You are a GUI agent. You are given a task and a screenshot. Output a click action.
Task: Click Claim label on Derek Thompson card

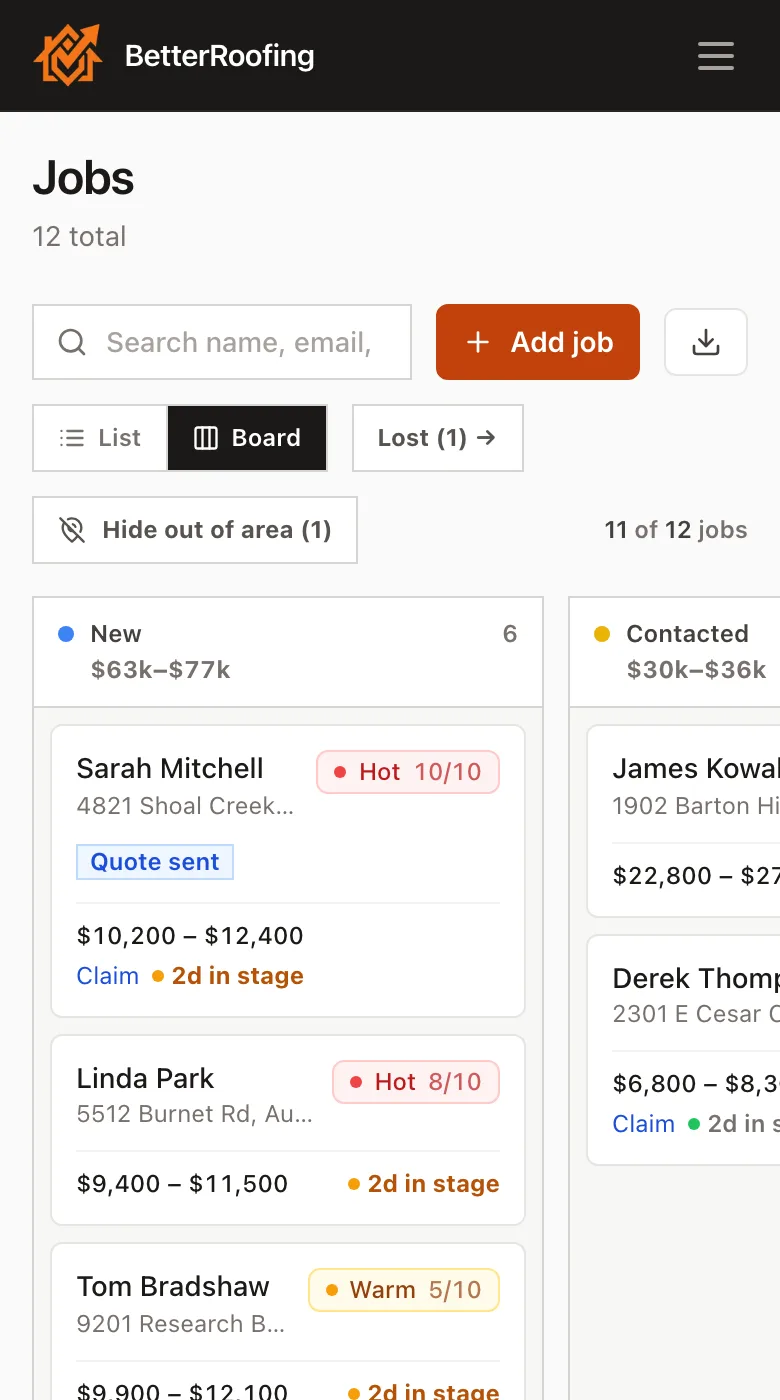click(644, 1124)
